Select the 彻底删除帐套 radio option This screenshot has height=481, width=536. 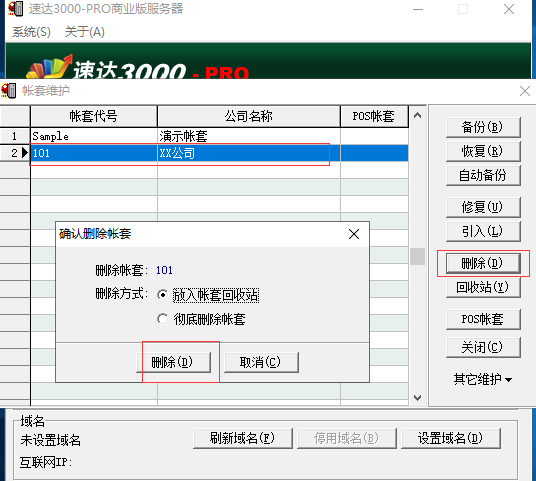click(163, 319)
